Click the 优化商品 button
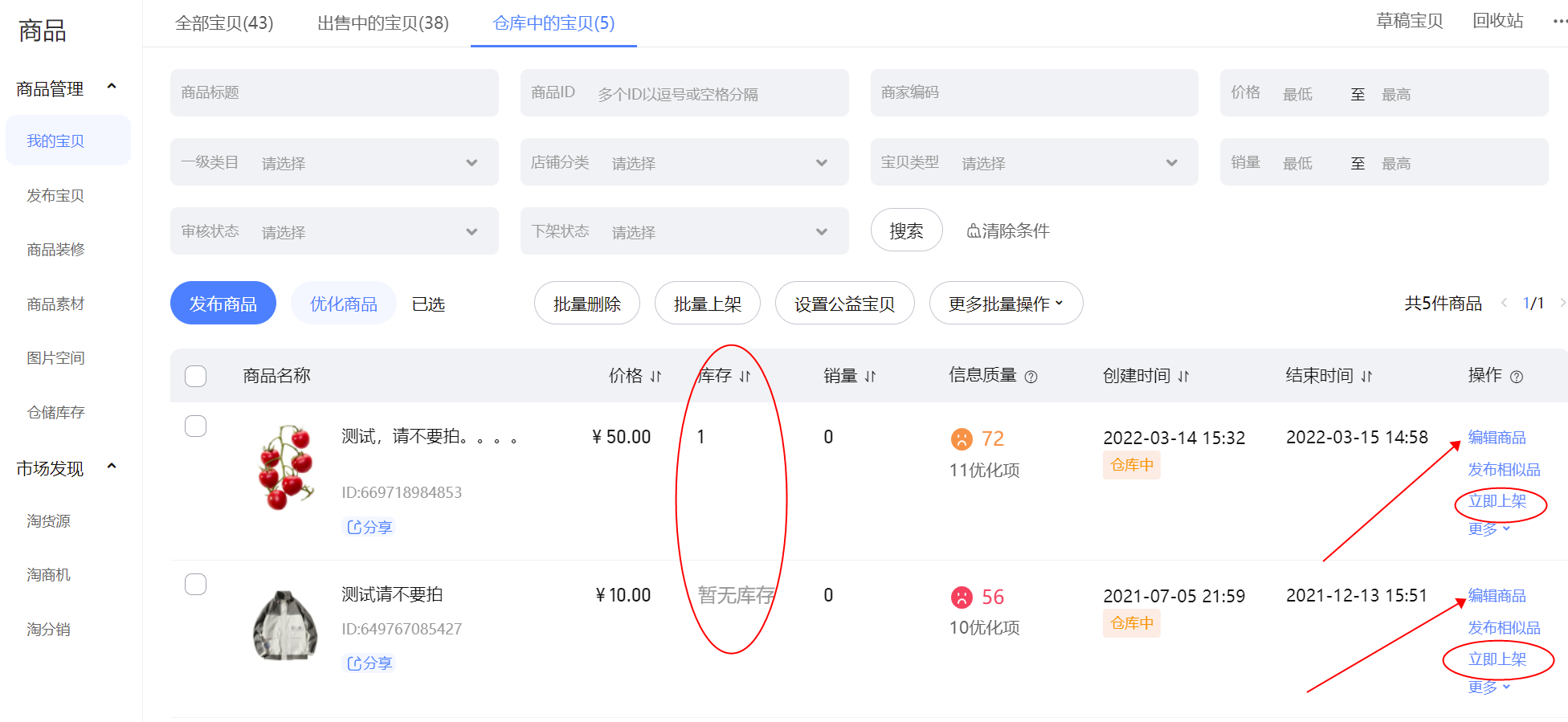This screenshot has width=1568, height=722. coord(344,304)
